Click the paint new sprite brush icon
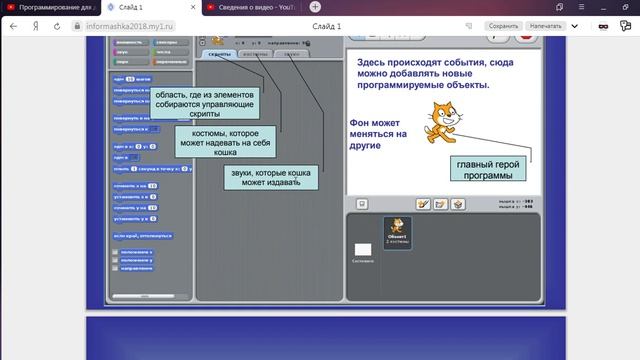The height and width of the screenshot is (360, 640). [423, 204]
